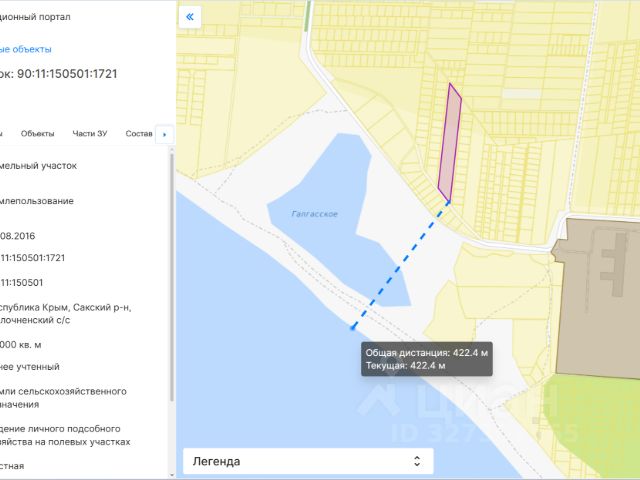Viewport: 640px width, 480px height.
Task: Click the blue objects link in header
Action: pyautogui.click(x=26, y=49)
